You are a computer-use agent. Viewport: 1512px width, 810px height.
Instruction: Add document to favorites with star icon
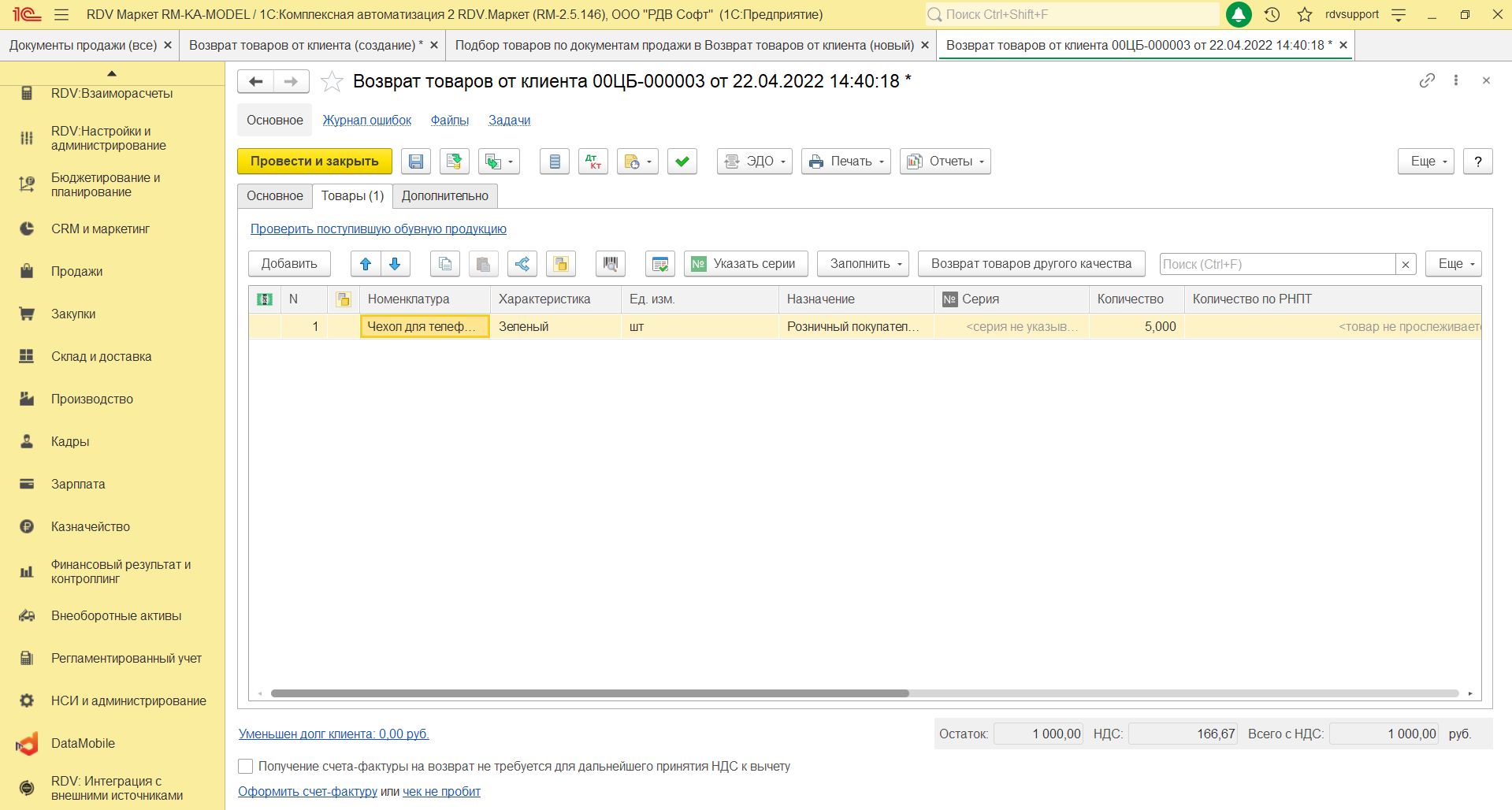point(332,81)
